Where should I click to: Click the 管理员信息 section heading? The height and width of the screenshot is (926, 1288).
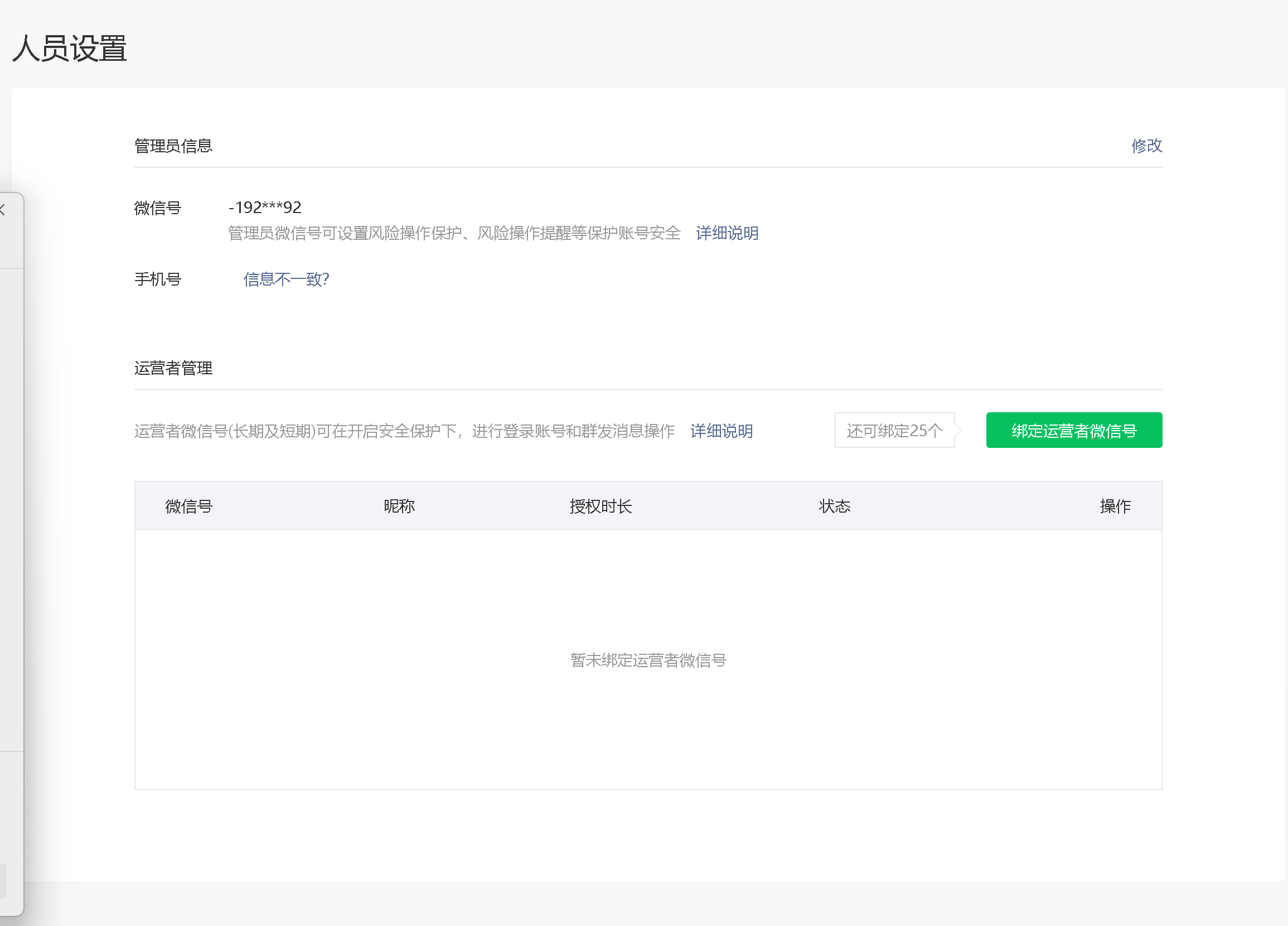coord(173,146)
